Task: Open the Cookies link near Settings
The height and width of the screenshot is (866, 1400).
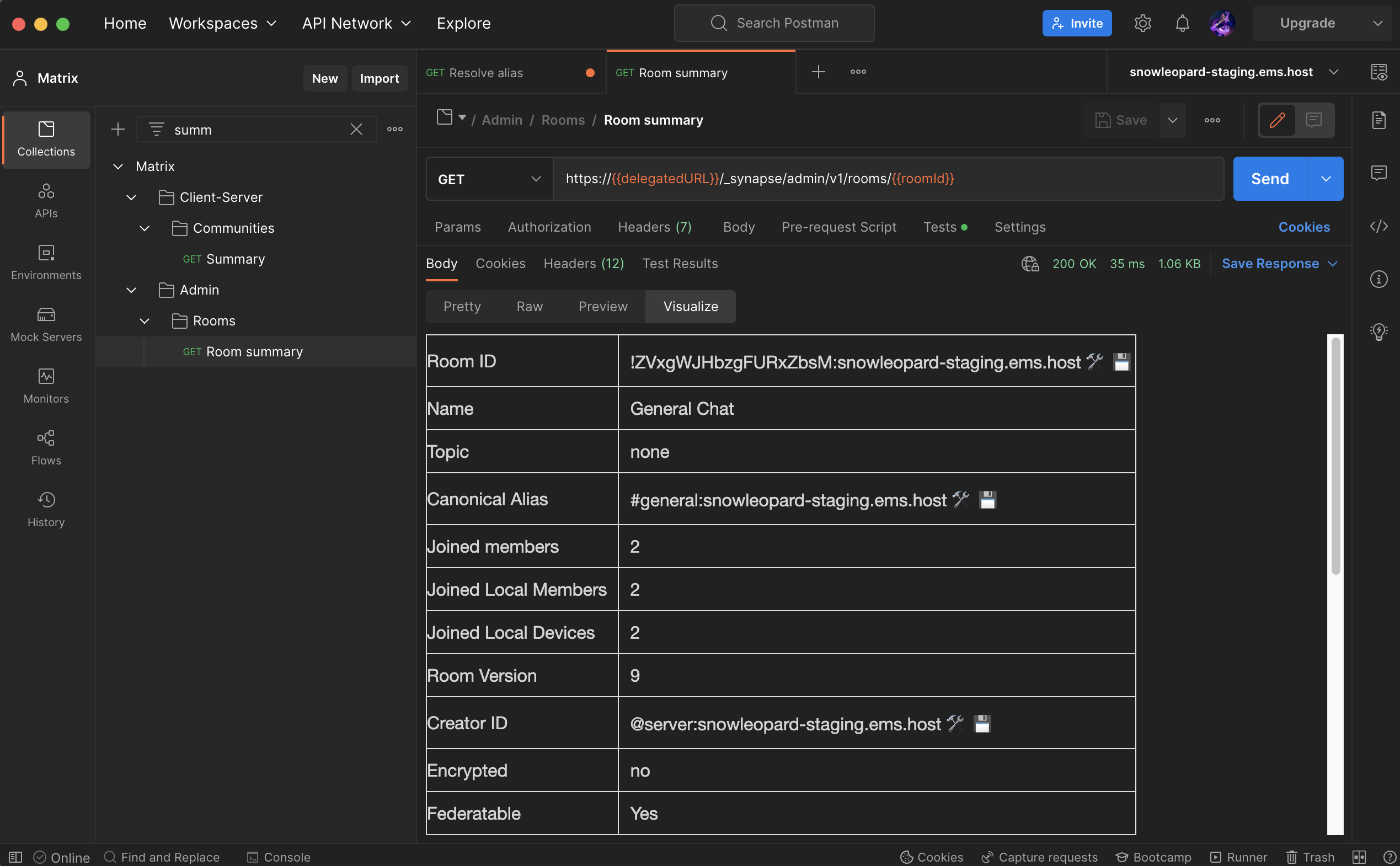Action: point(1304,227)
